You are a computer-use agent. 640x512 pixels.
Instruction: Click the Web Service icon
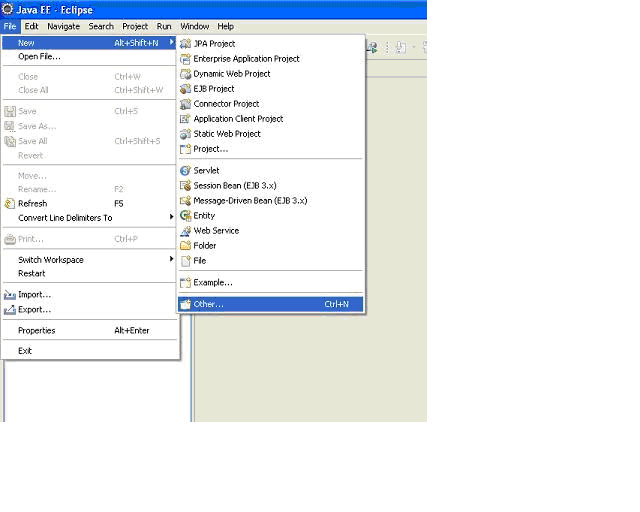pos(185,231)
